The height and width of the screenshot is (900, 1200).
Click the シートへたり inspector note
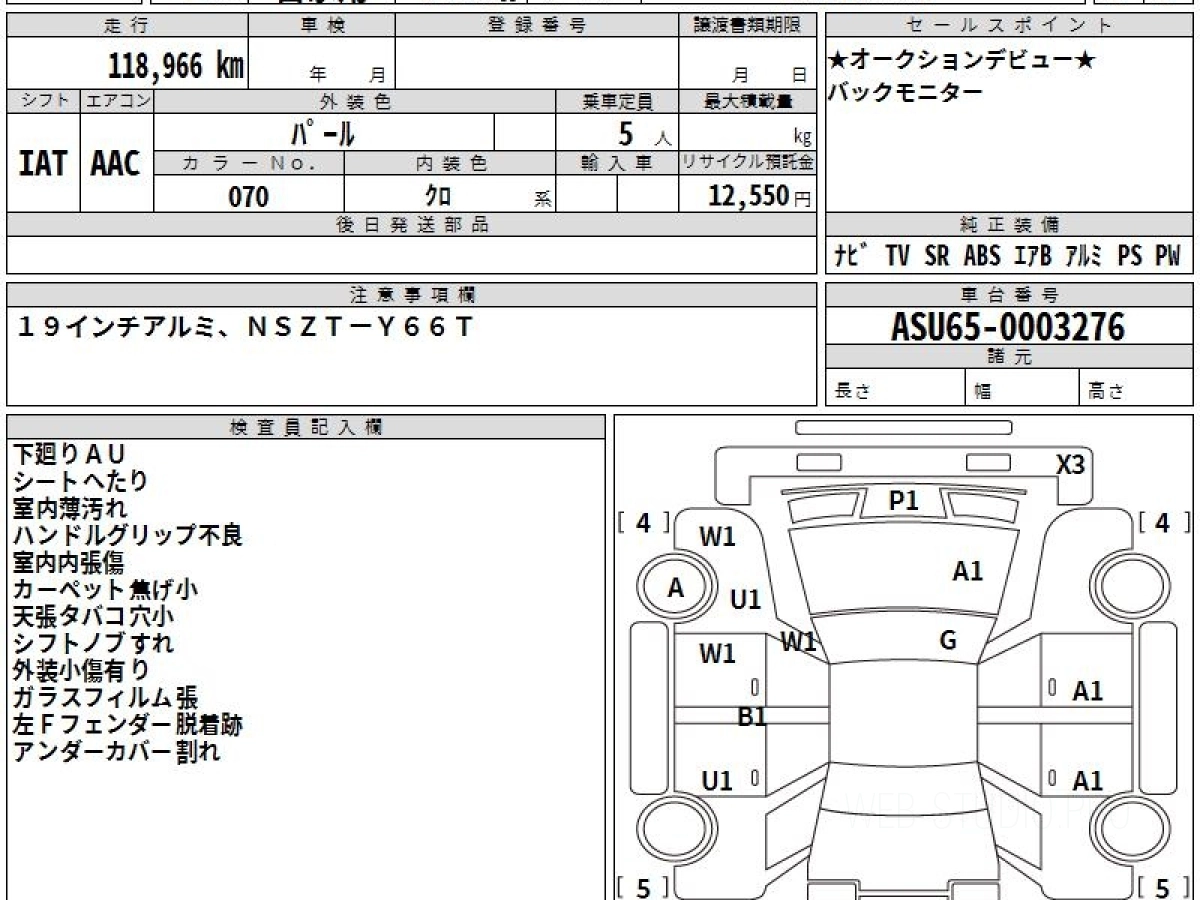[x=80, y=481]
